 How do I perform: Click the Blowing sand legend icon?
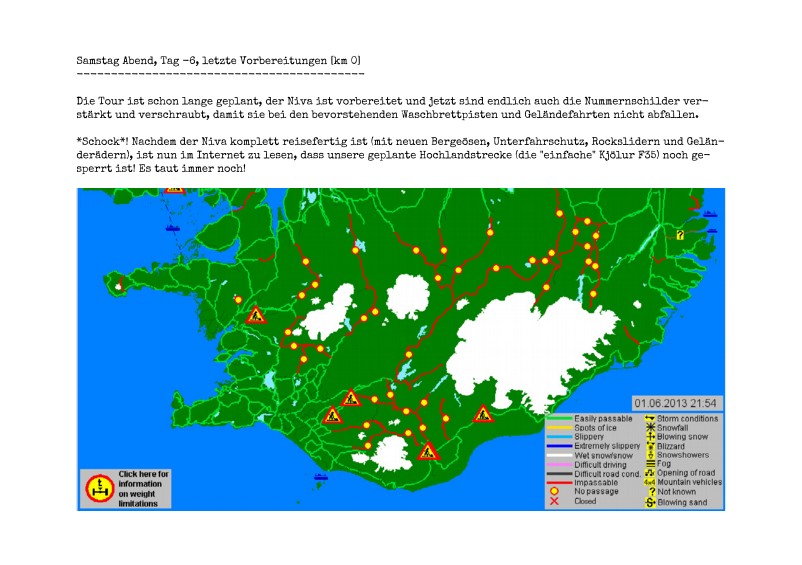[x=649, y=502]
